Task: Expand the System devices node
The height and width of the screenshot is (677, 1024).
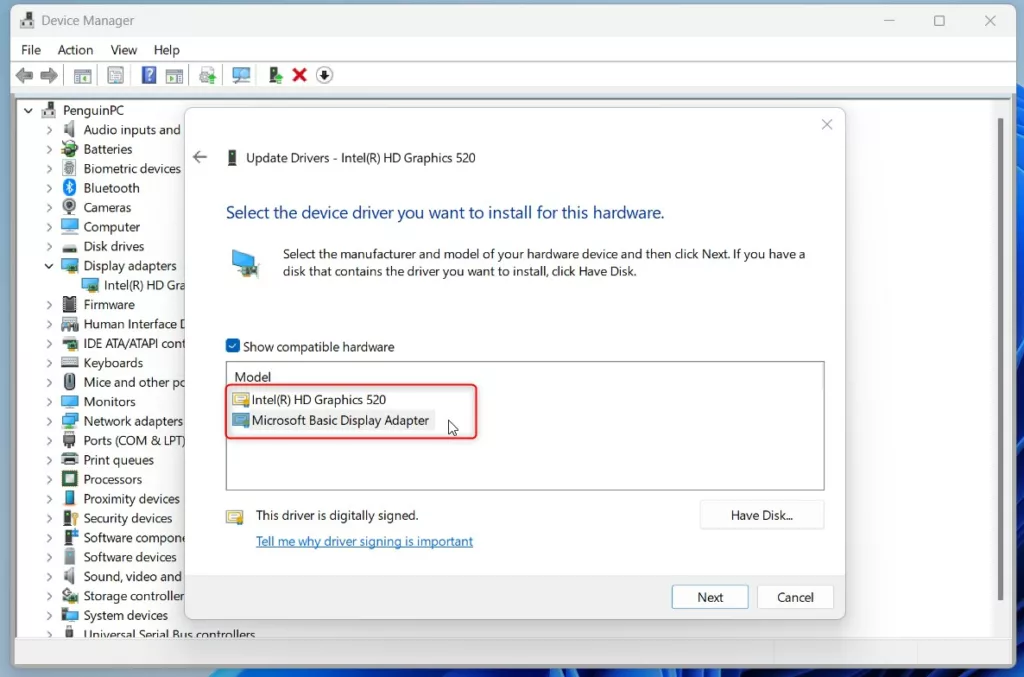Action: point(49,616)
